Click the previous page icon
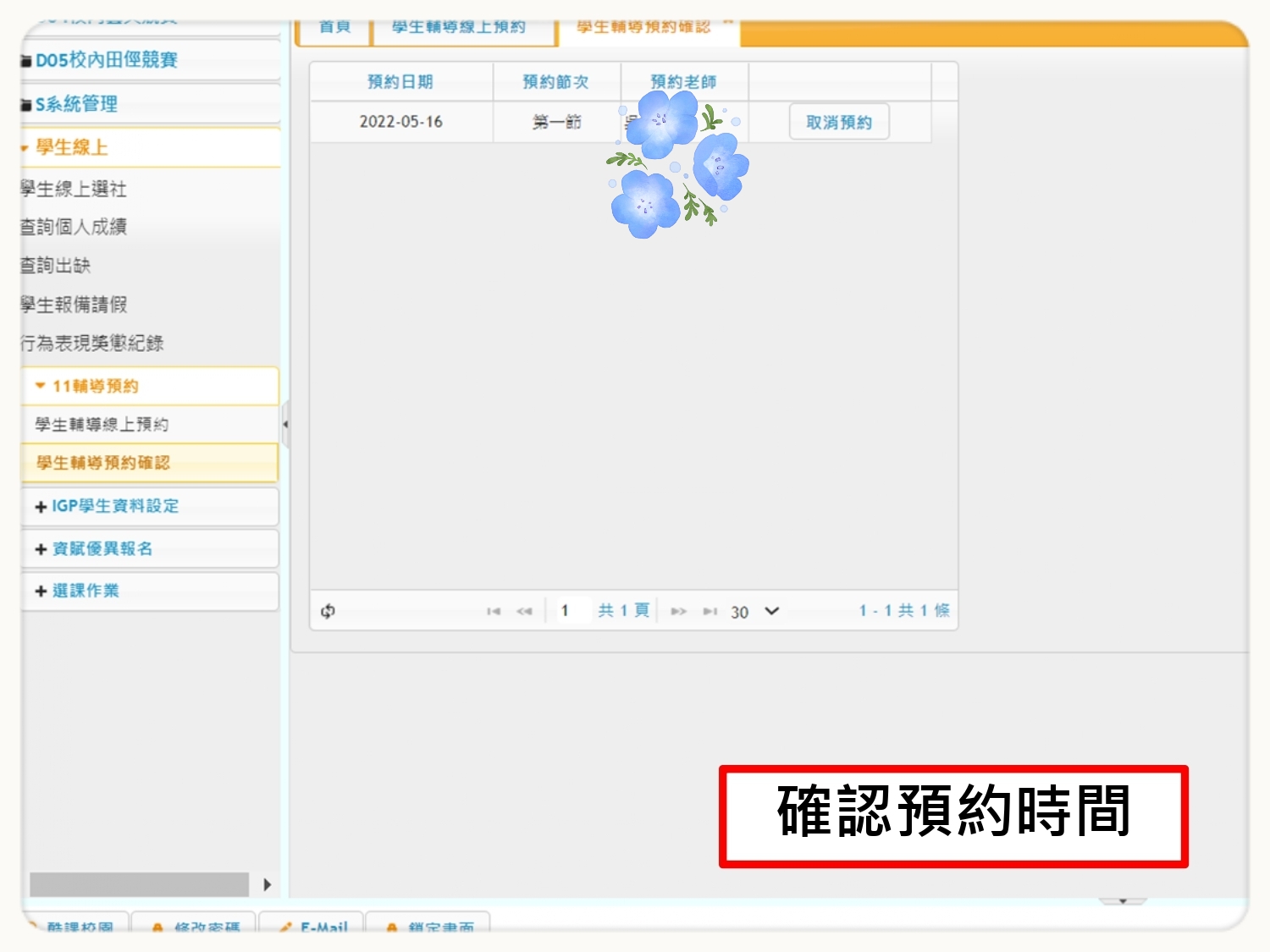 [524, 611]
